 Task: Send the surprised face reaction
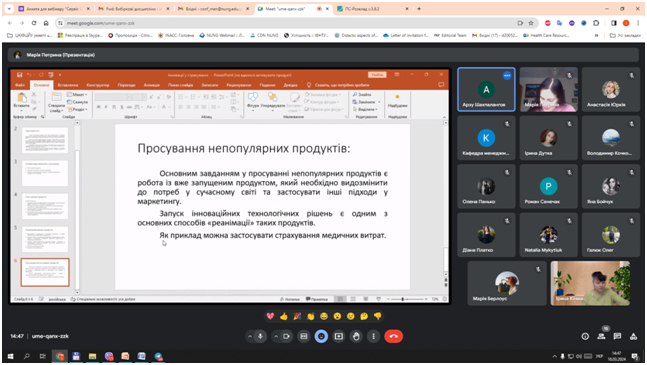point(337,316)
